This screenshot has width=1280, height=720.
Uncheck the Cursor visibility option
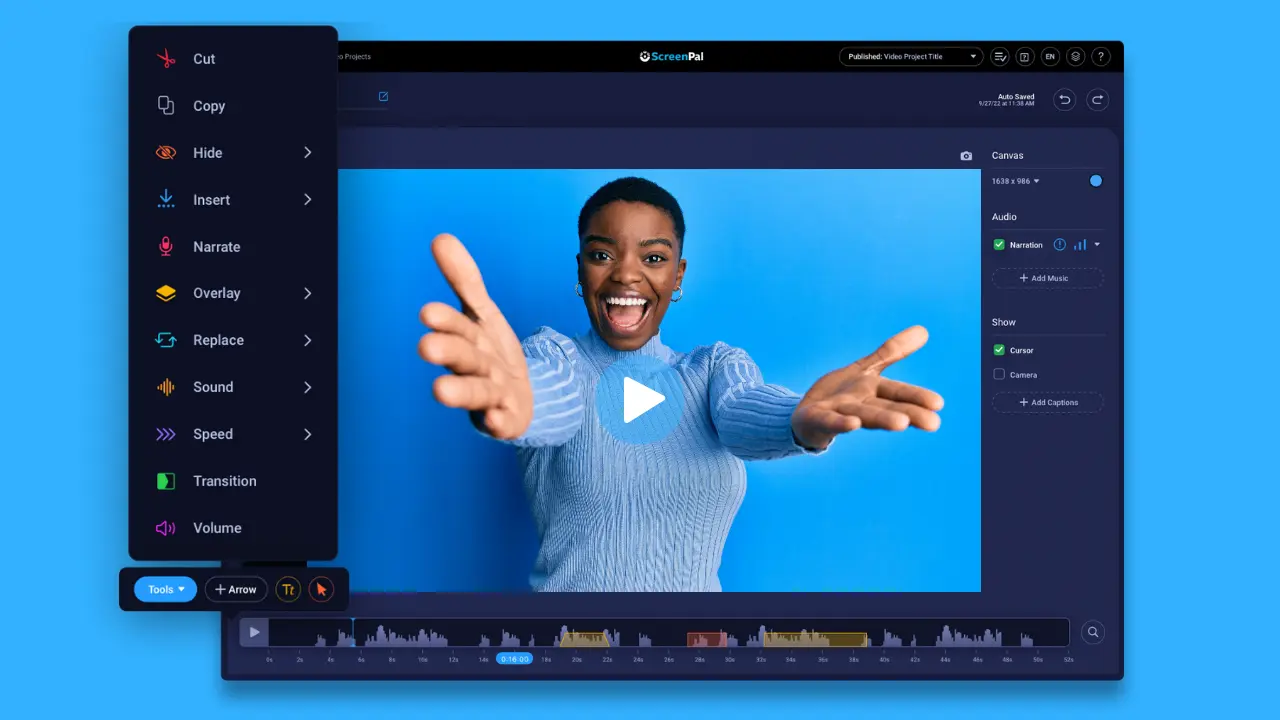(998, 350)
